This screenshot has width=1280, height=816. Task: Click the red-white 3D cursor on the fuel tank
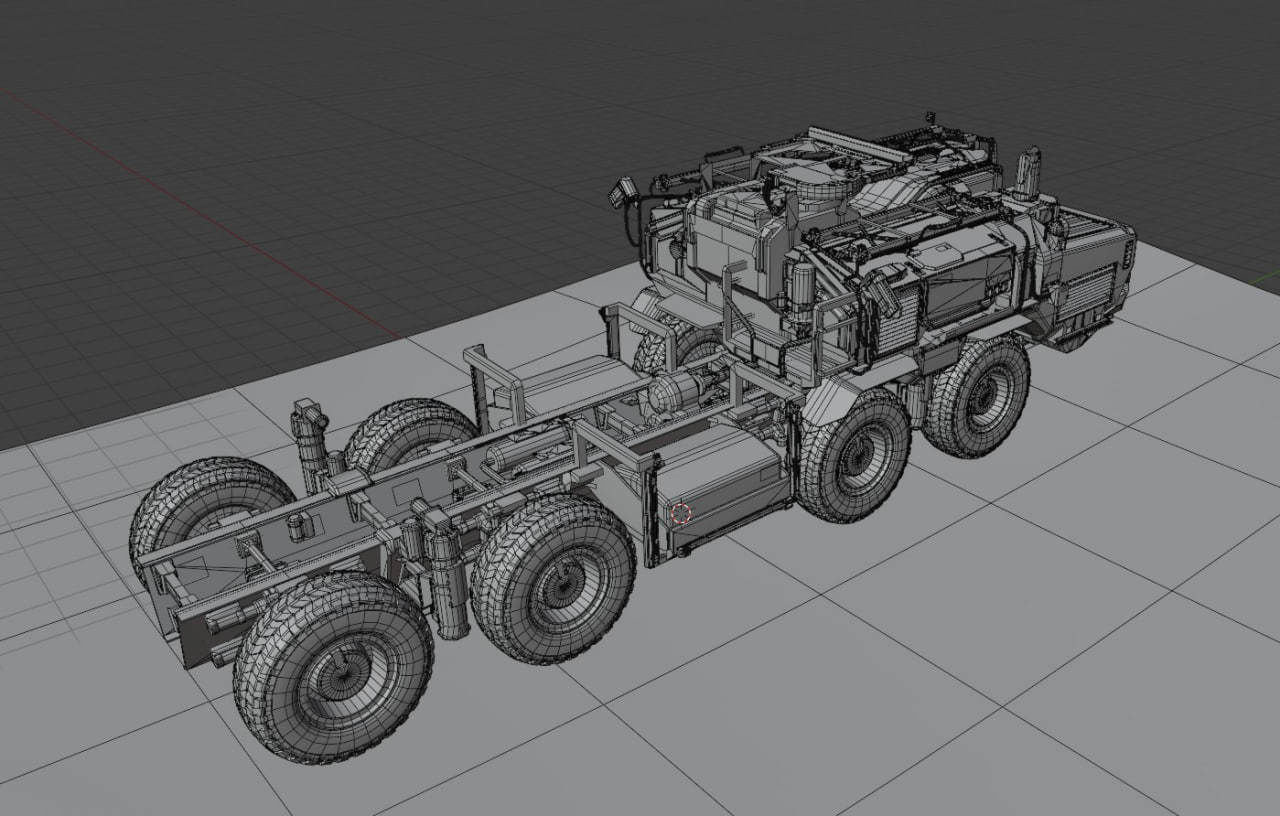click(x=680, y=514)
